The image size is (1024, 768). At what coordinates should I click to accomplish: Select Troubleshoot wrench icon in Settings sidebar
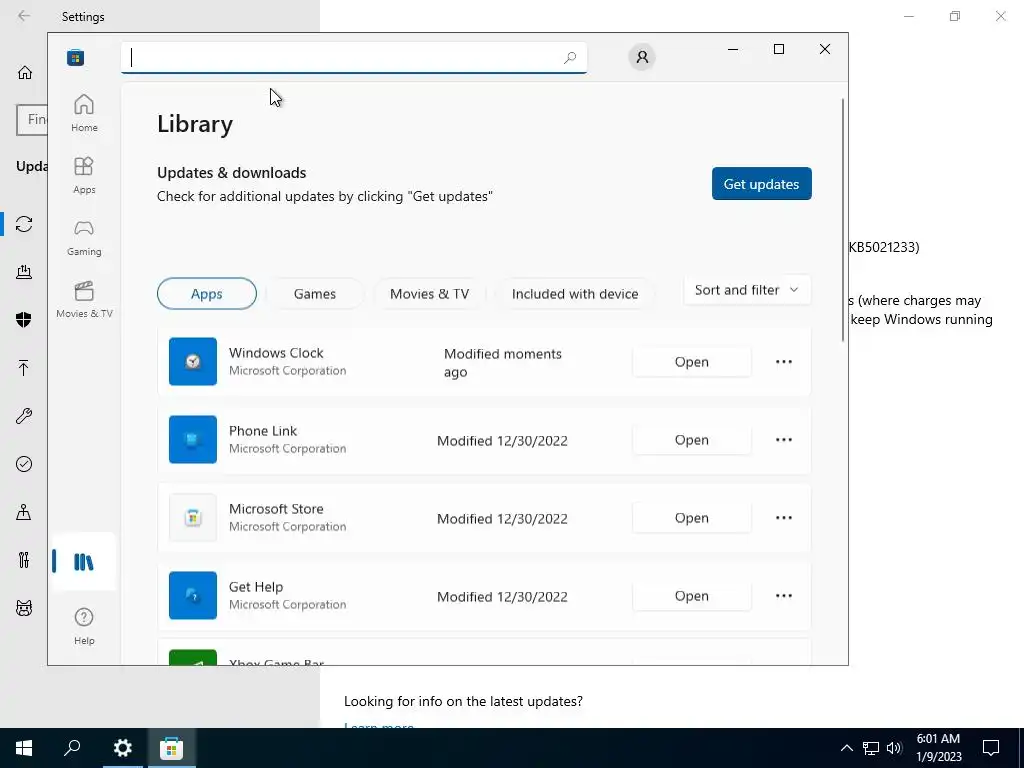(24, 416)
